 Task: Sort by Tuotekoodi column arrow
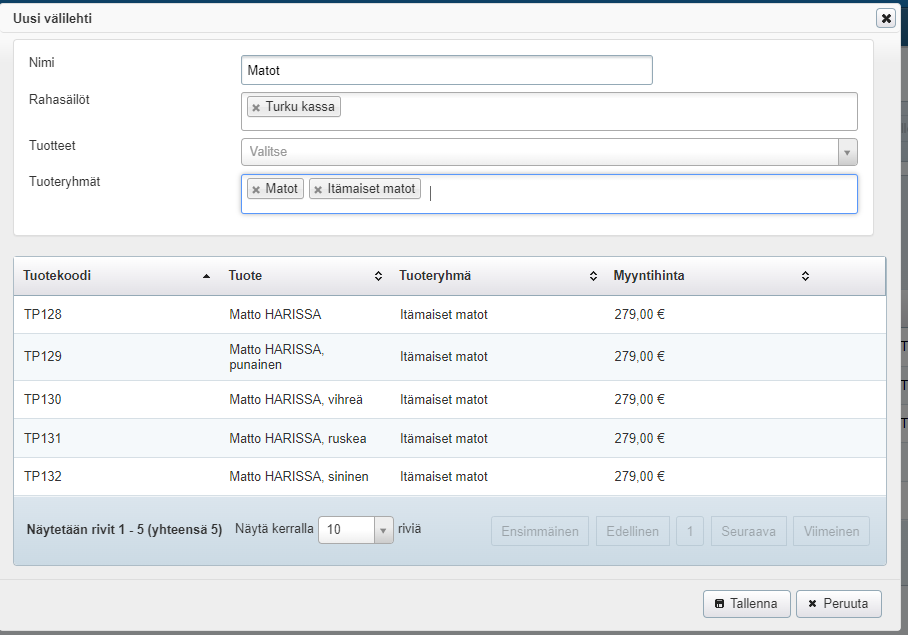206,276
